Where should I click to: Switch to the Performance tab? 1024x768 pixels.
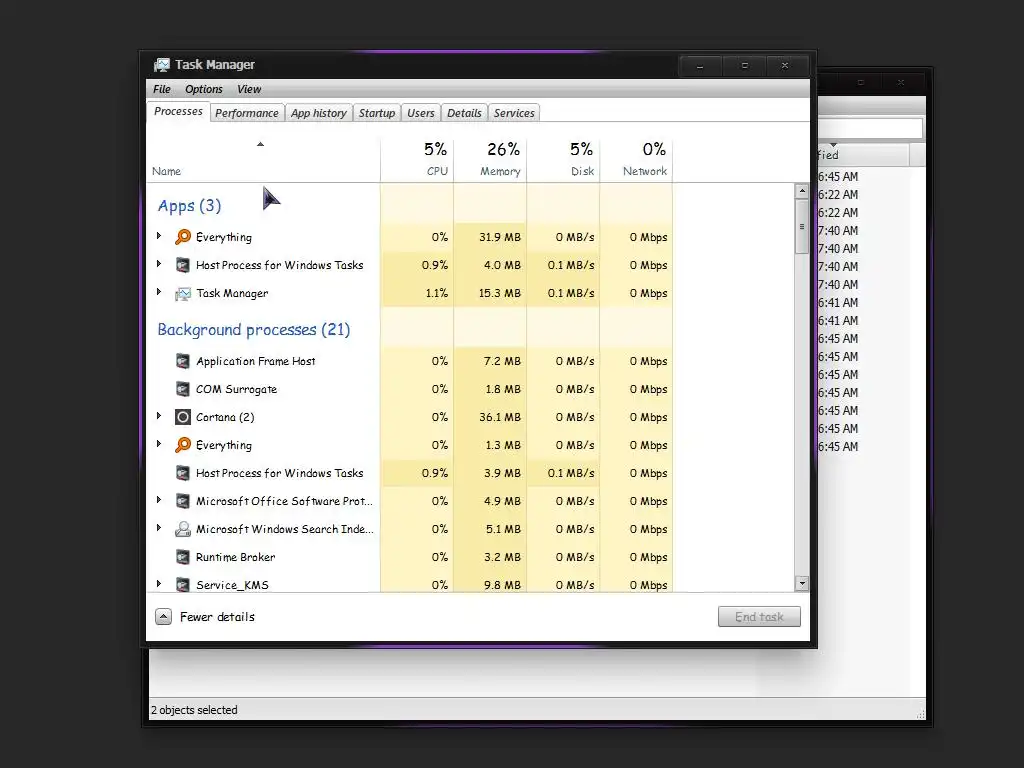click(247, 113)
